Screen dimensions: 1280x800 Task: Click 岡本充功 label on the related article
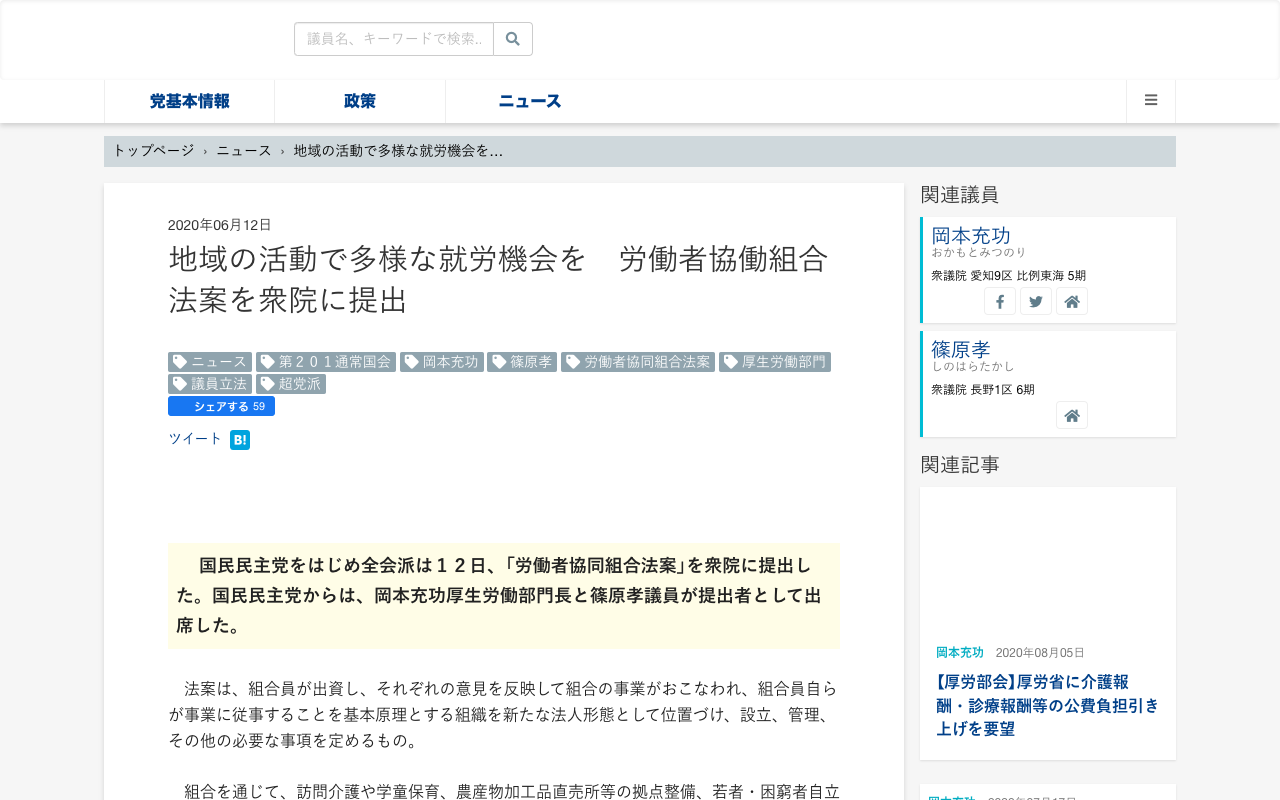tap(960, 653)
